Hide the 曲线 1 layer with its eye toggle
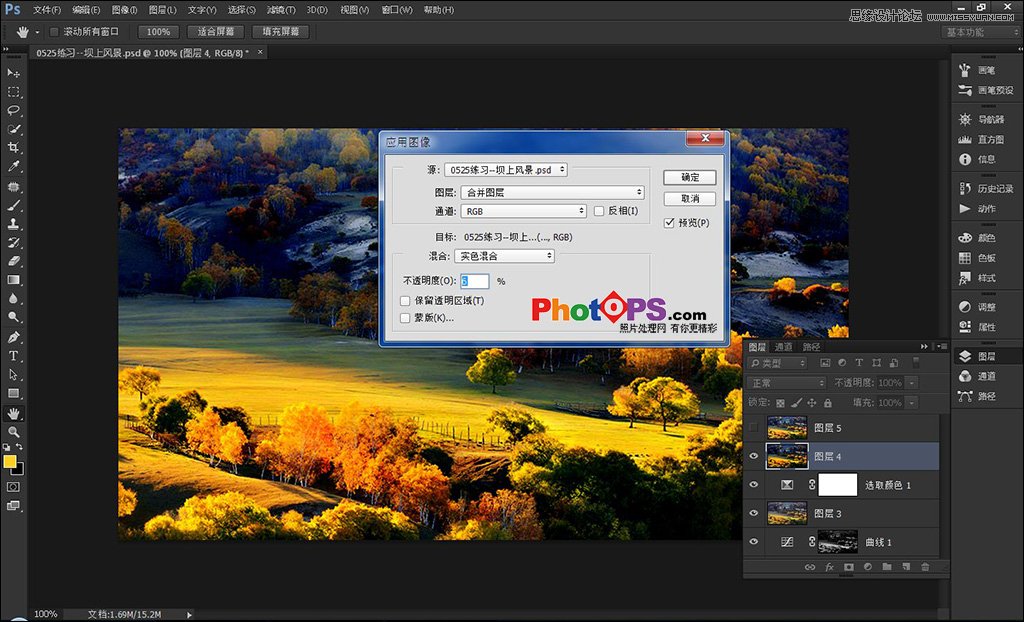The width and height of the screenshot is (1024, 622). tap(754, 541)
